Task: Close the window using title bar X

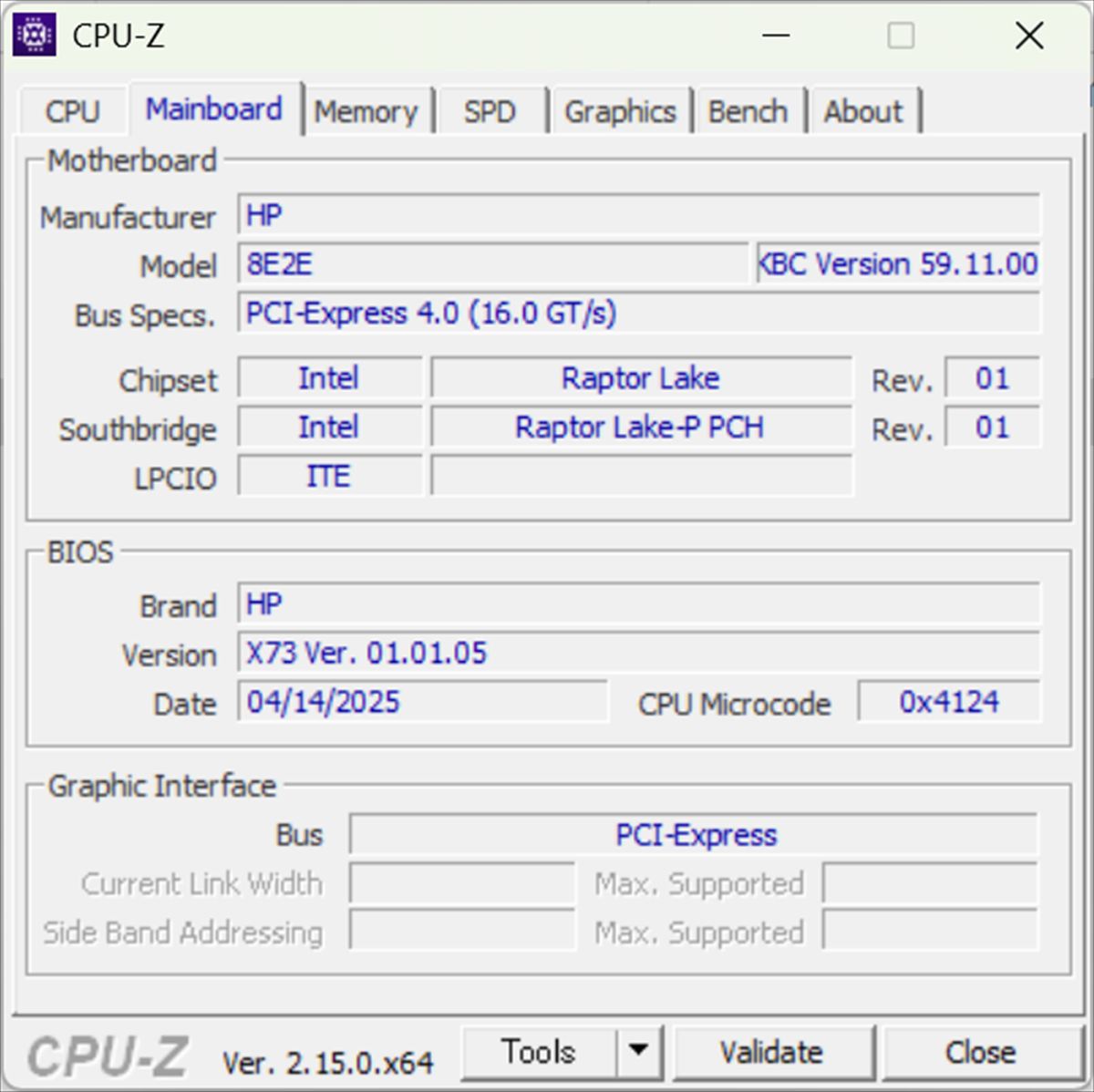Action: tap(1029, 36)
